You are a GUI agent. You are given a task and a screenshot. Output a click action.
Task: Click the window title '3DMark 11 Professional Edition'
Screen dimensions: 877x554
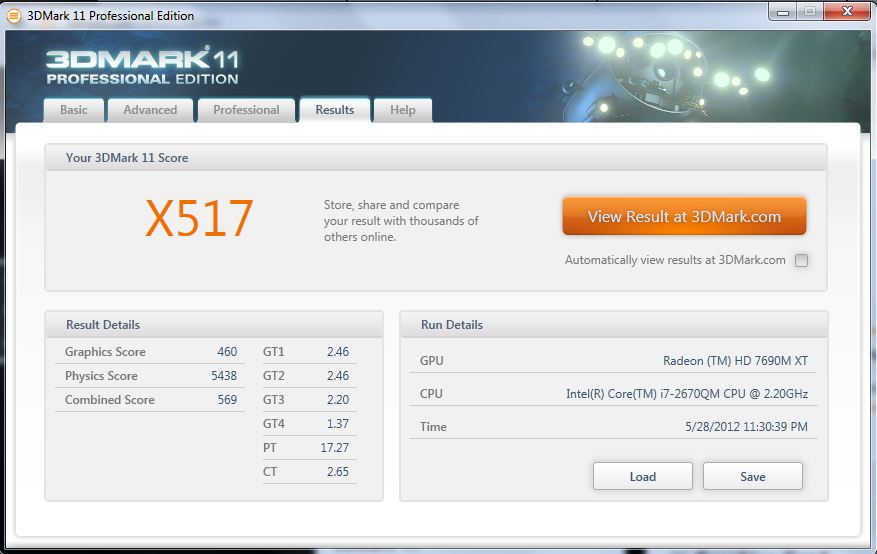point(111,16)
